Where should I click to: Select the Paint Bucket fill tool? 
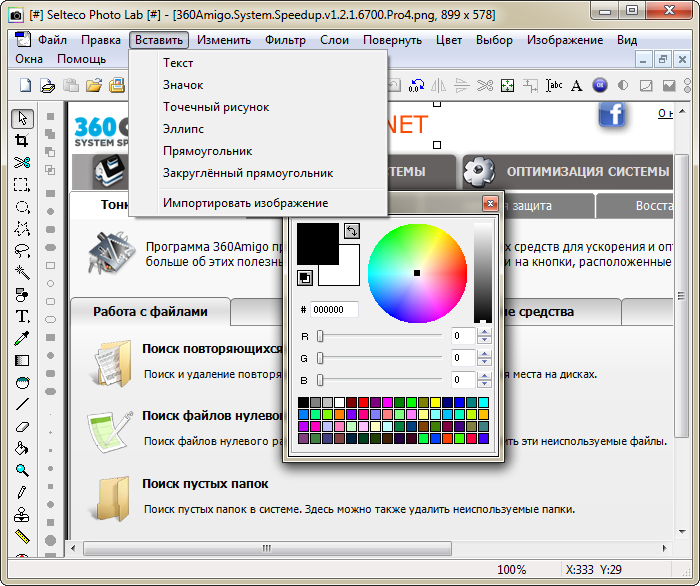click(22, 449)
